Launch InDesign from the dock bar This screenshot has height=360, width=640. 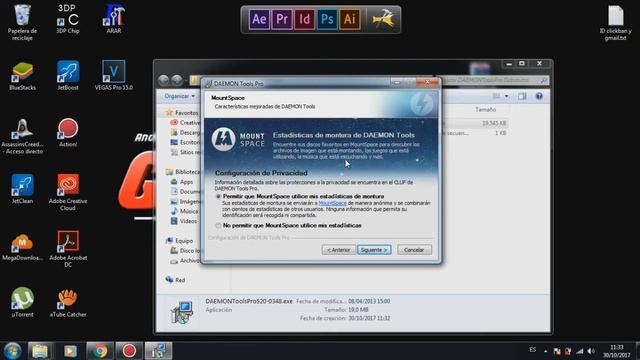(x=304, y=19)
